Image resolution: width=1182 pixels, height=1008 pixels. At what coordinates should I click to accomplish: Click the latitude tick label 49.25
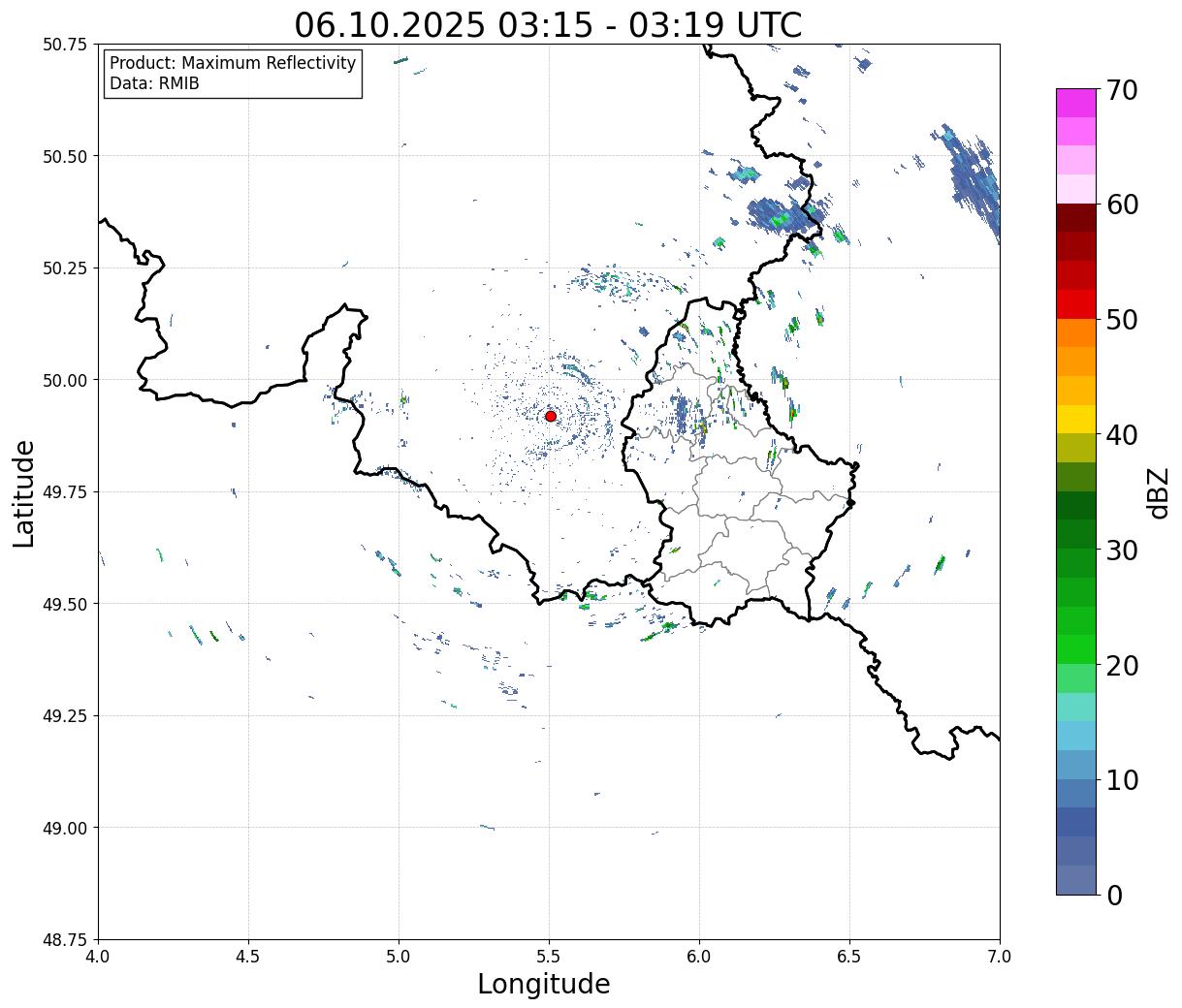(65, 716)
